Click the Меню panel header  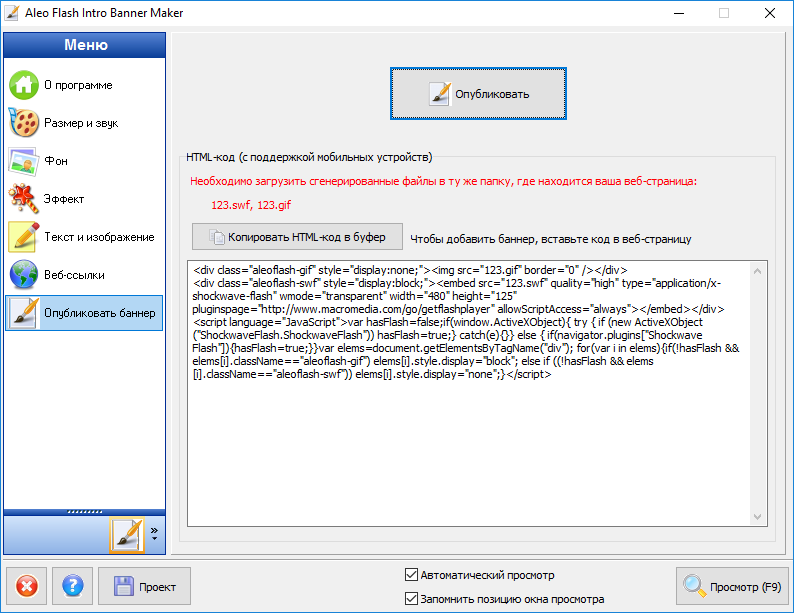85,45
